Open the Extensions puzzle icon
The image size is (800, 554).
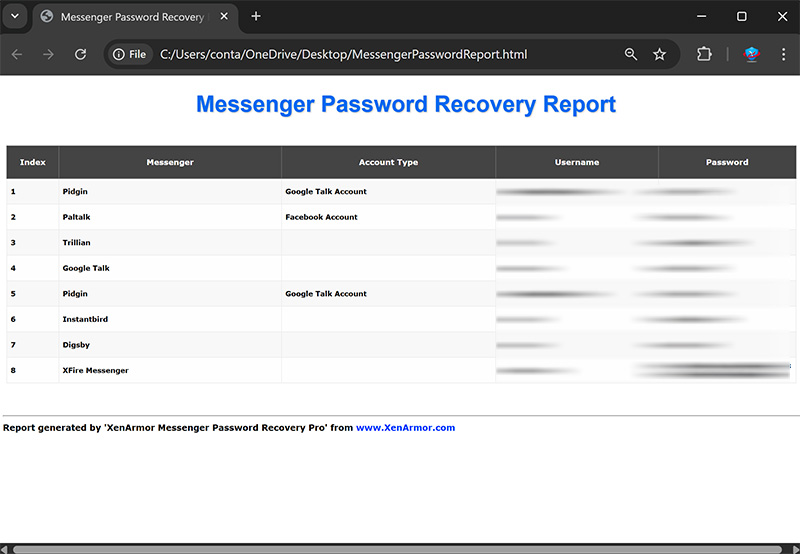(704, 55)
